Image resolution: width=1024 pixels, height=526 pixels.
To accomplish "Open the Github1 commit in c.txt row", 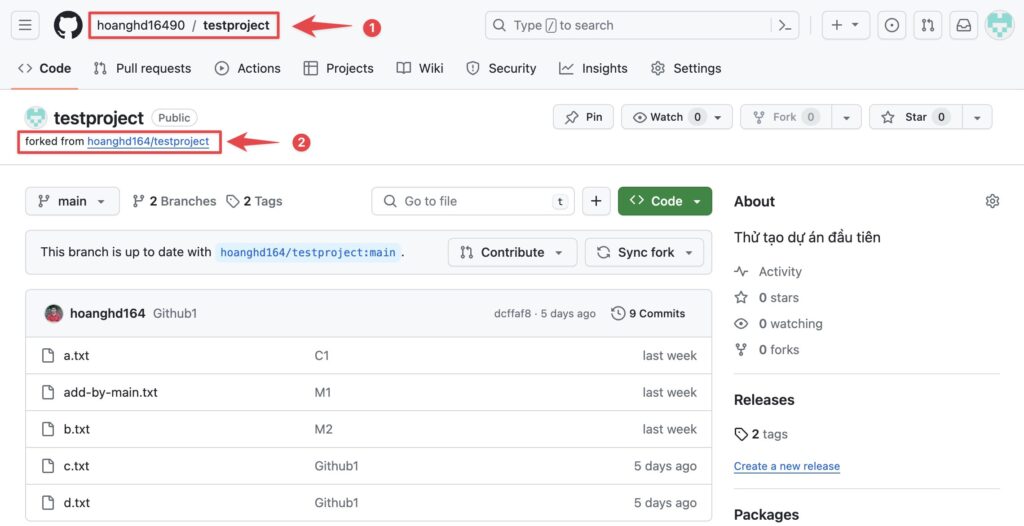I will [x=336, y=466].
